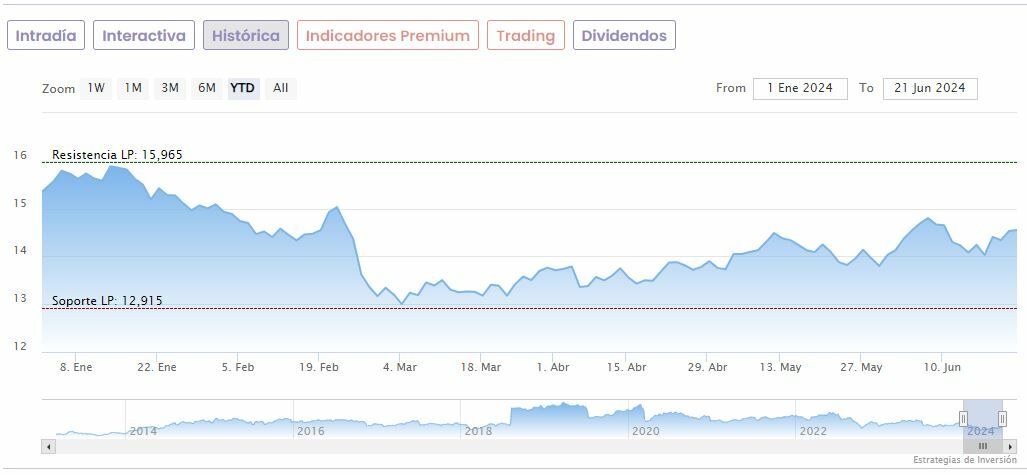Image resolution: width=1027 pixels, height=475 pixels.
Task: Go to the Trading tab
Action: pos(526,36)
